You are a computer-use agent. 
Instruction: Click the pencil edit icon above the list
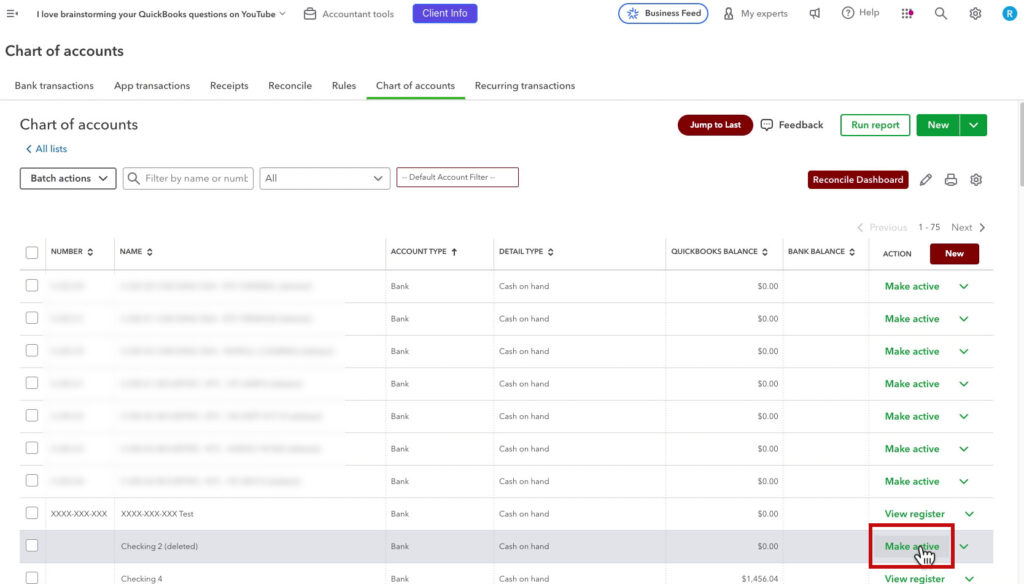[926, 179]
